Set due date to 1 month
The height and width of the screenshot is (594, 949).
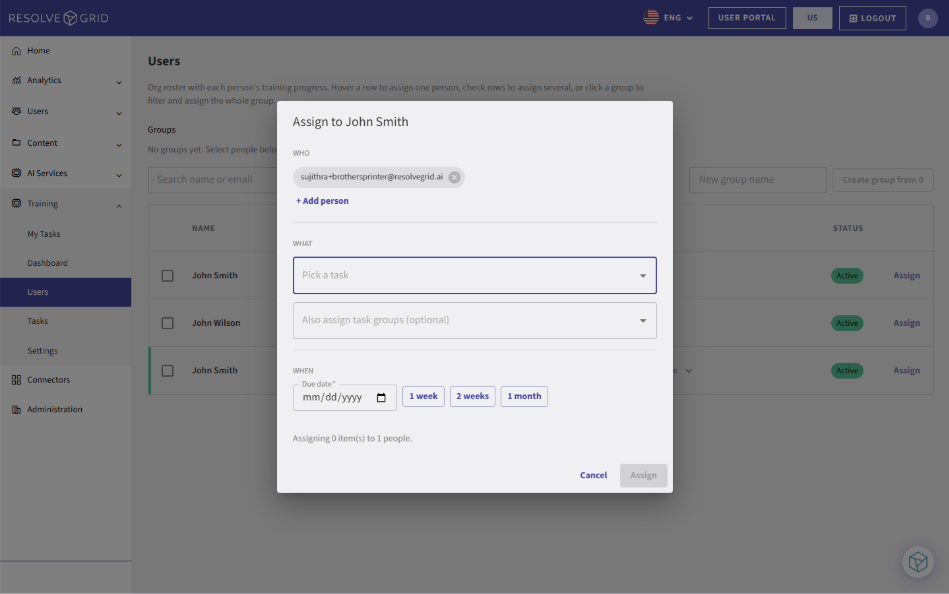click(524, 397)
